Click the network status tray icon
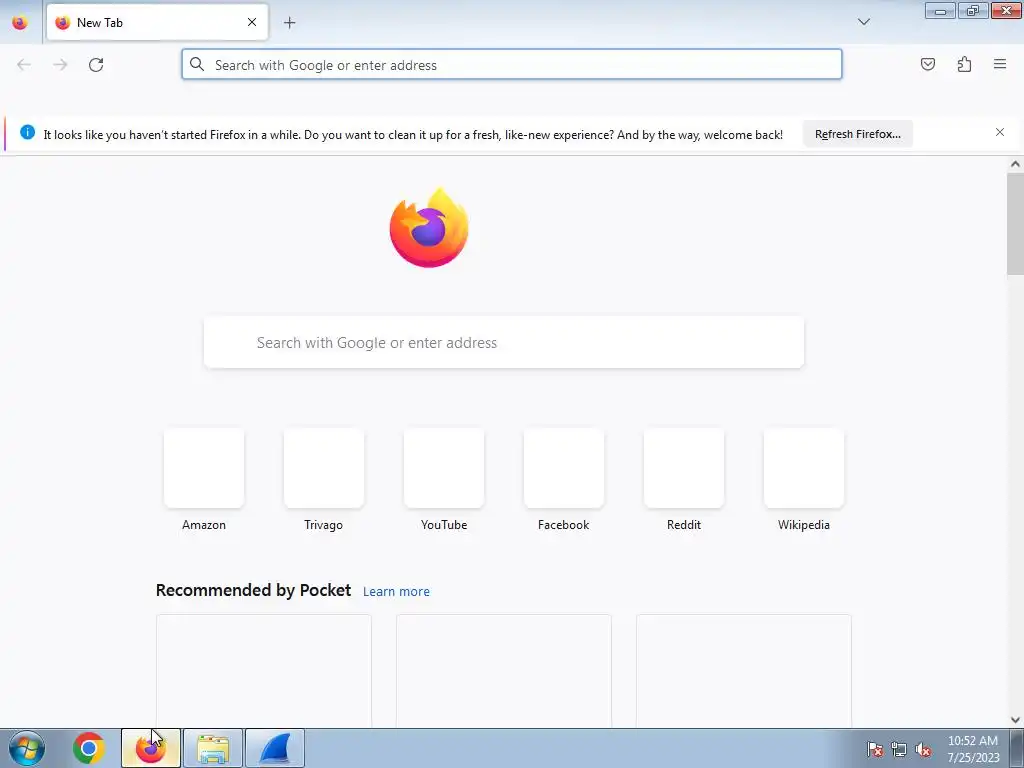 click(x=899, y=750)
